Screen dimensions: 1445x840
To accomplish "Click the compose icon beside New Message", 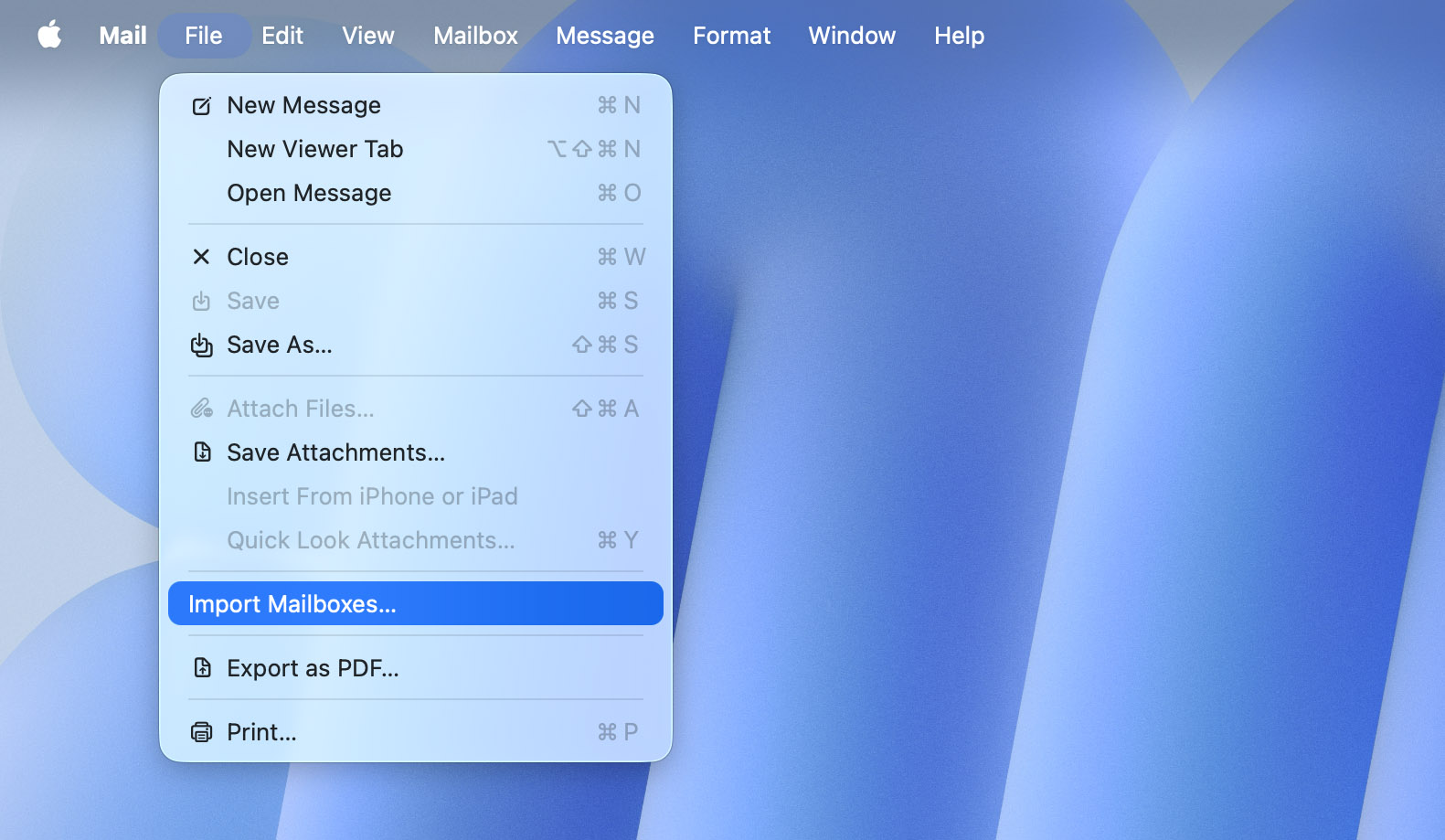I will pos(201,106).
